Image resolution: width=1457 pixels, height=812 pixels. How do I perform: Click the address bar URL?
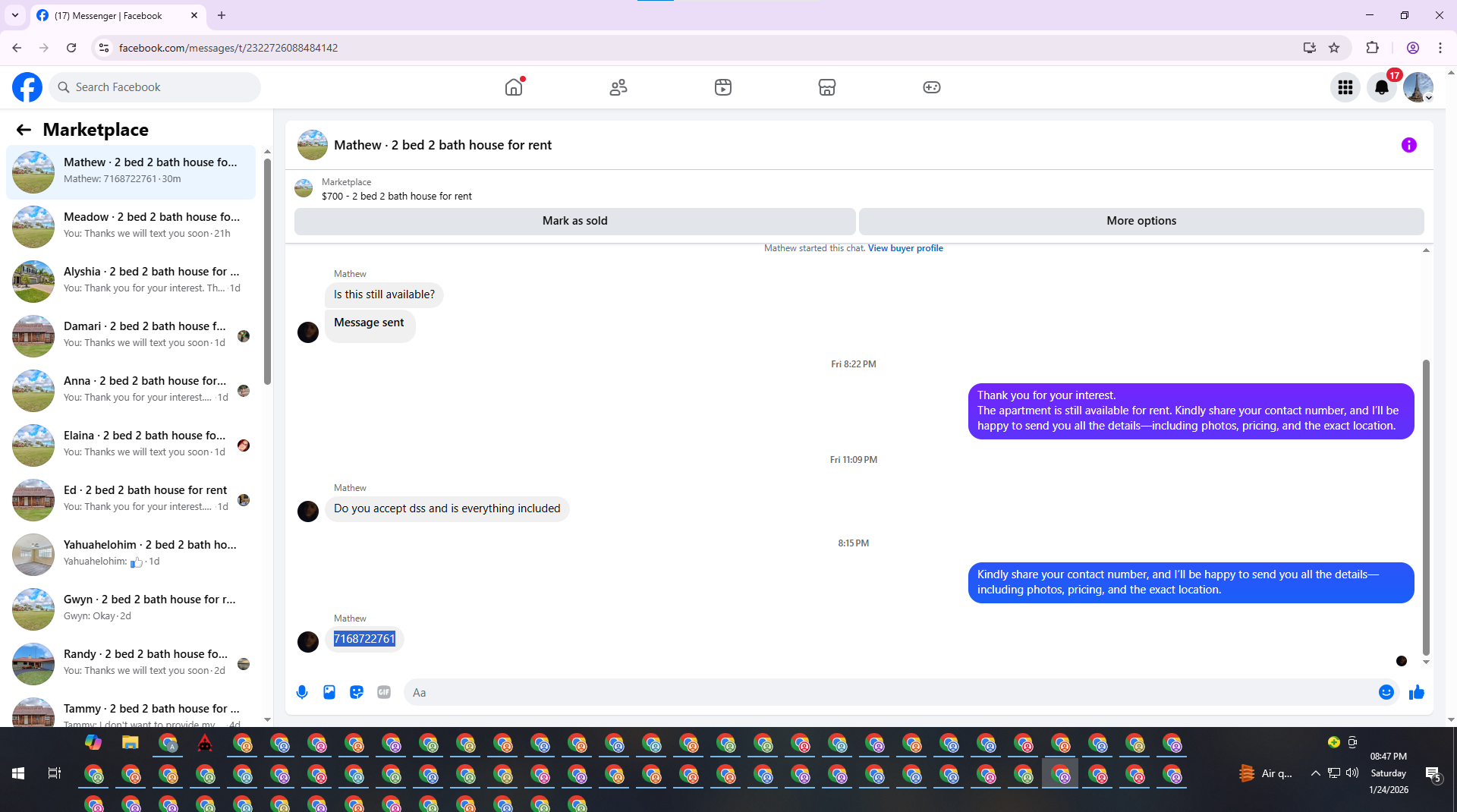click(228, 48)
